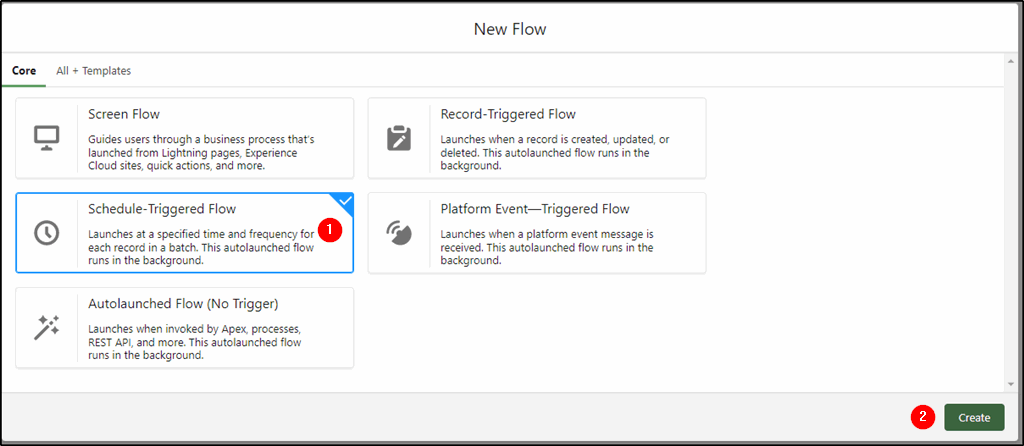Click the Platform Event satellite dish icon

click(399, 232)
